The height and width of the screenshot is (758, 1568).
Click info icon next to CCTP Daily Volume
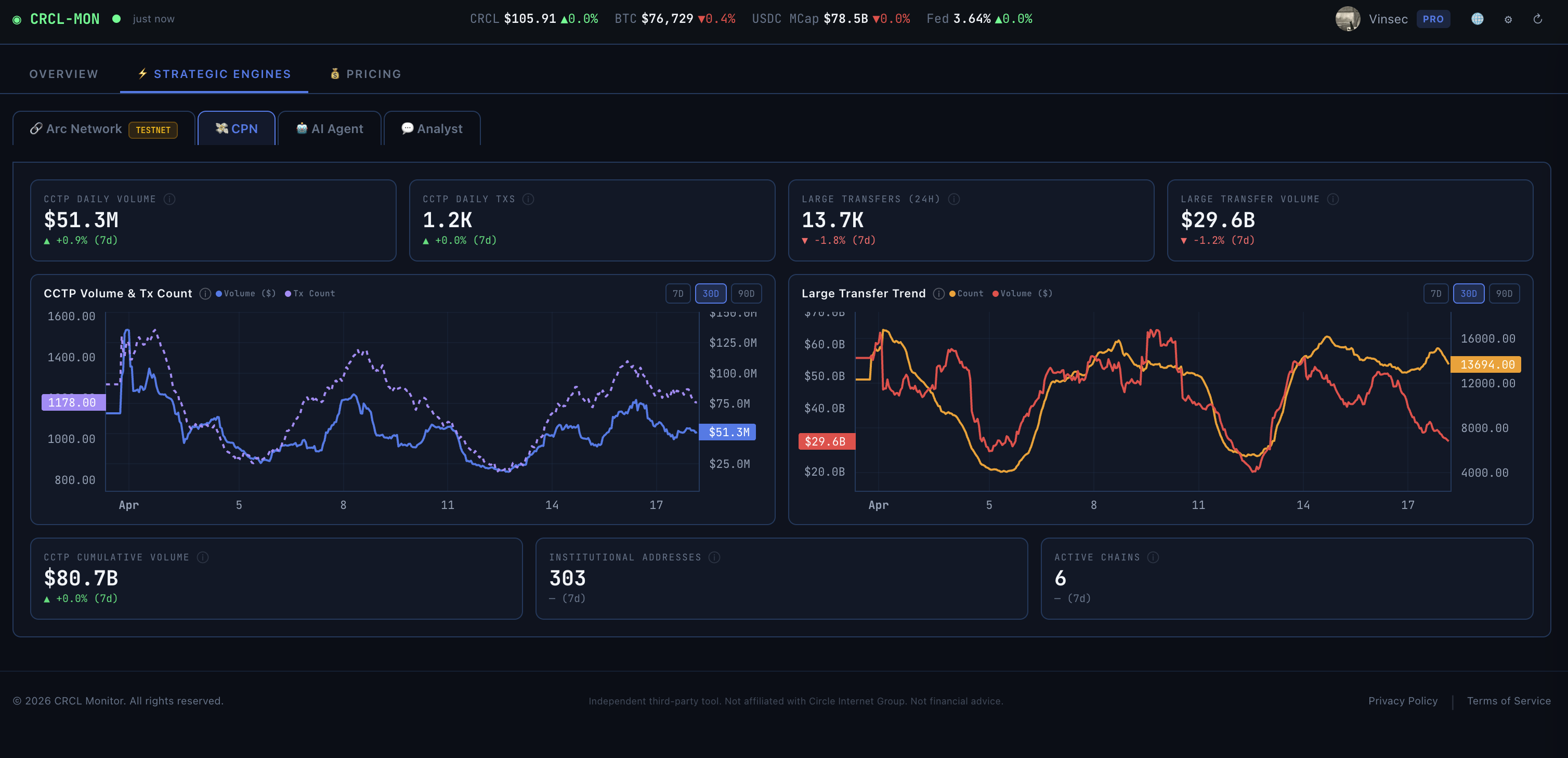click(x=170, y=199)
